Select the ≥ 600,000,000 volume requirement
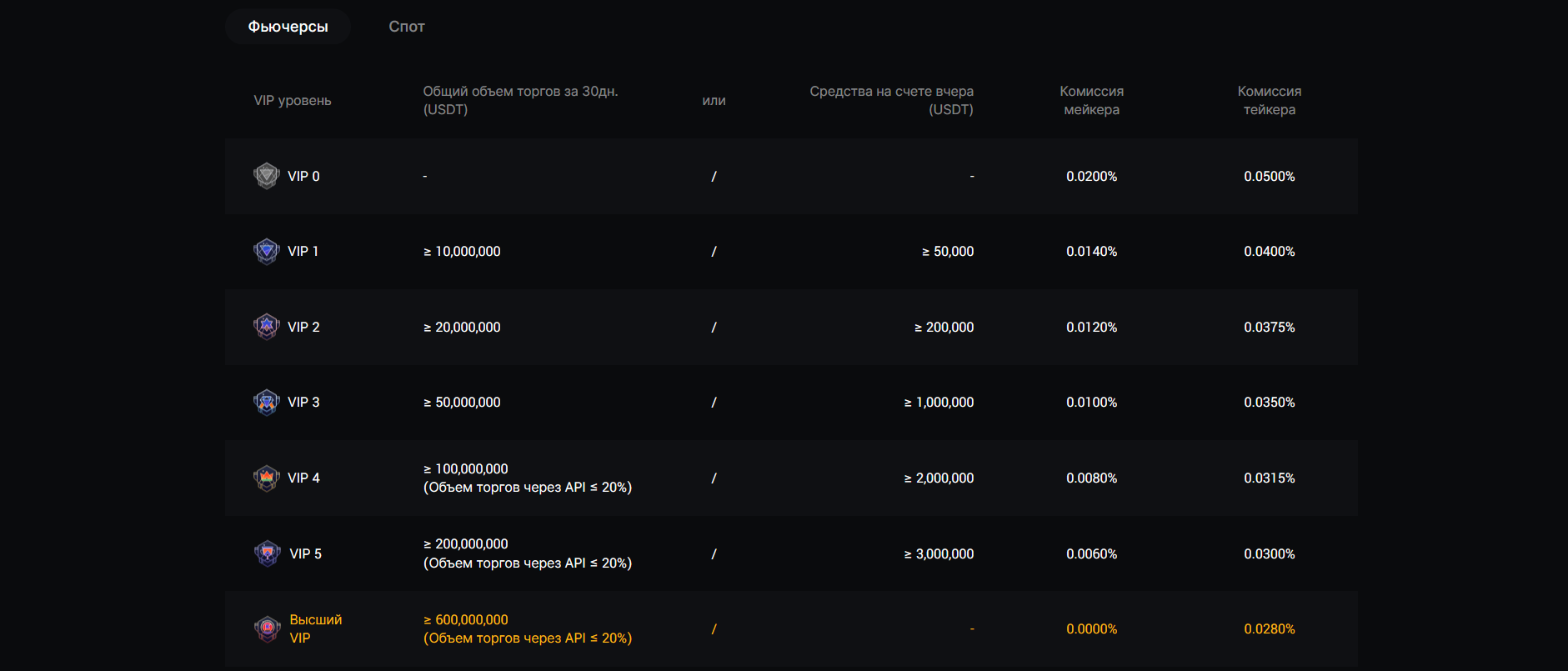Image resolution: width=1568 pixels, height=671 pixels. pyautogui.click(x=466, y=619)
